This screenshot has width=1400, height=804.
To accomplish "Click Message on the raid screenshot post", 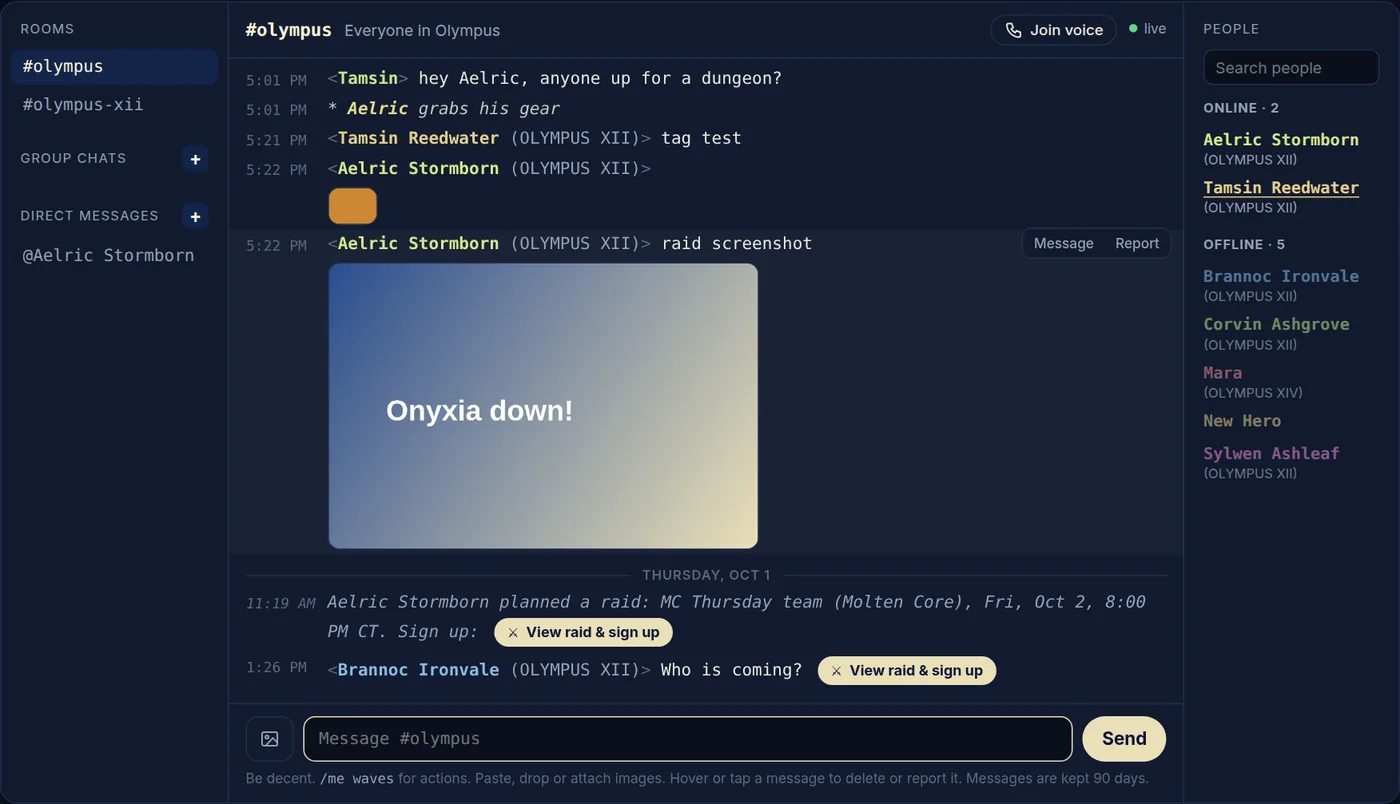I will point(1063,243).
